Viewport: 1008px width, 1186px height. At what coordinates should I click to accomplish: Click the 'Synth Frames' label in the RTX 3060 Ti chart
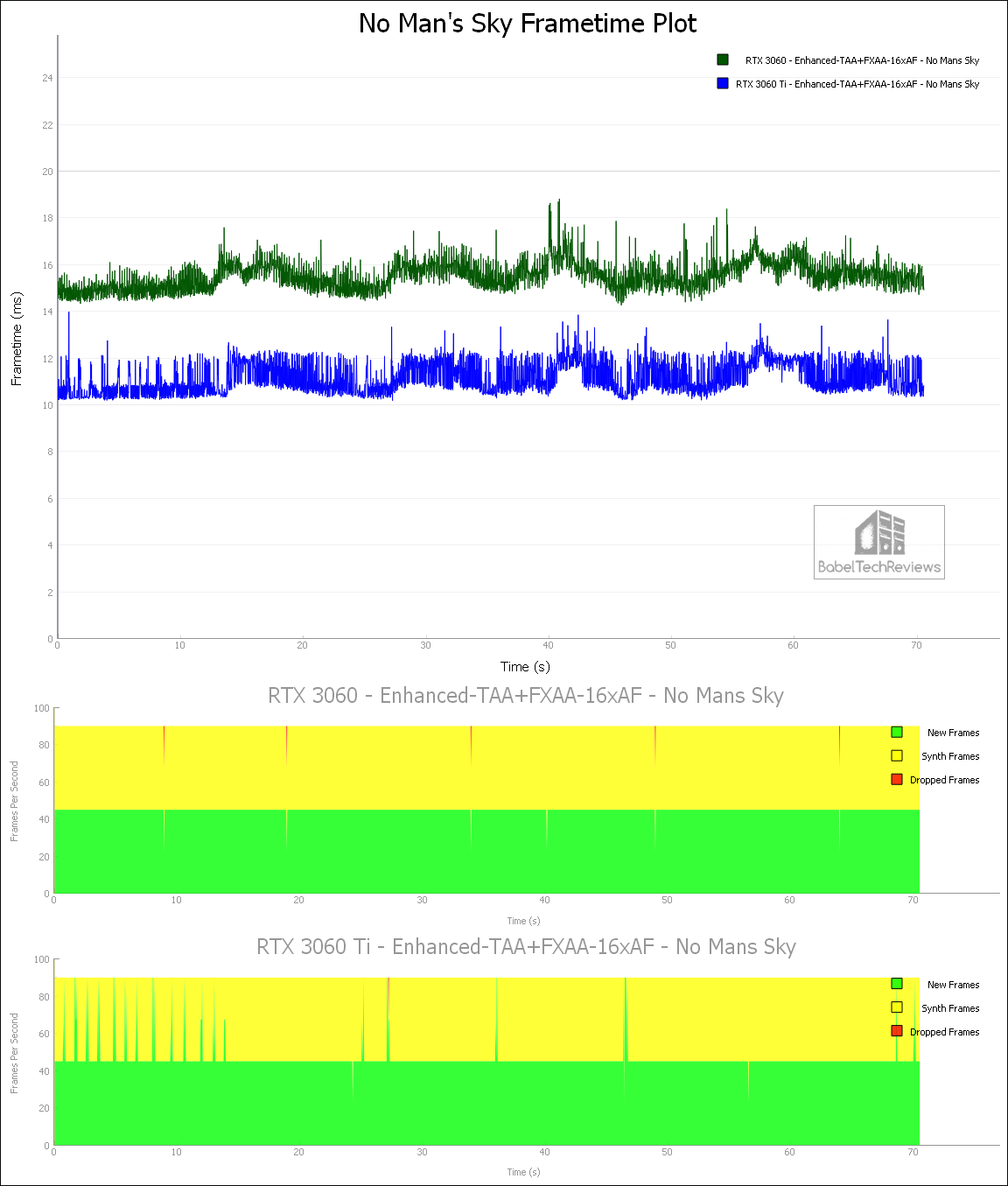tap(950, 1008)
